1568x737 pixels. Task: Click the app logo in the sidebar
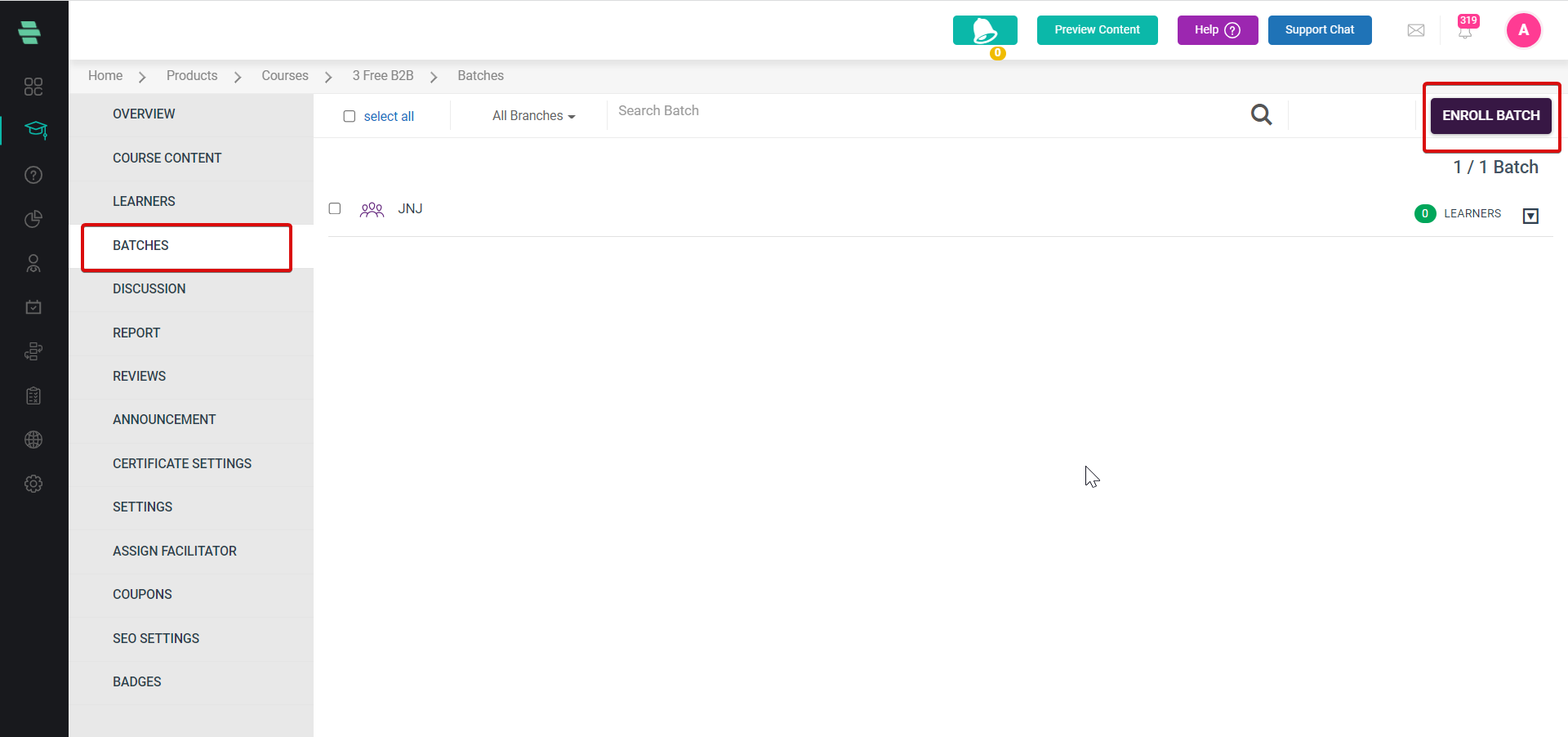tap(29, 33)
